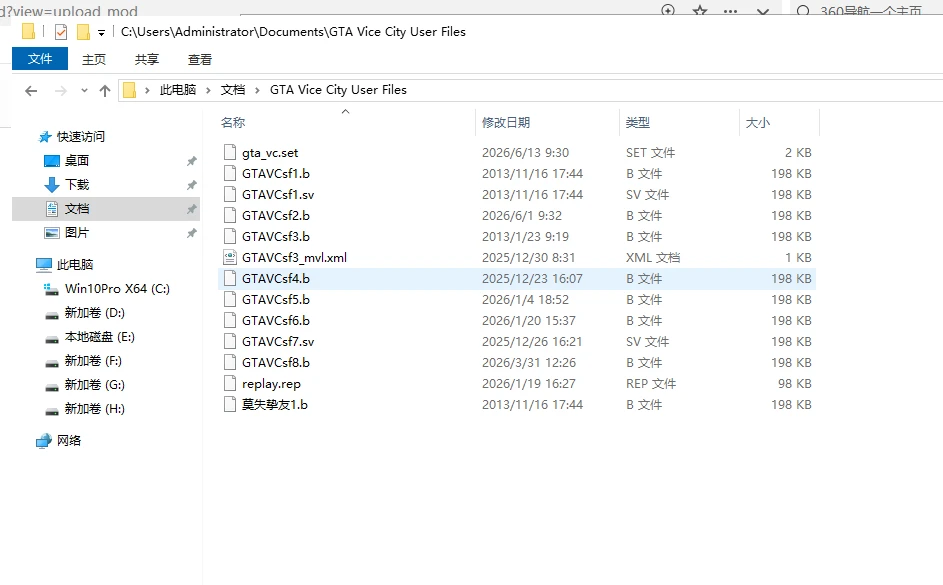Image resolution: width=943 pixels, height=585 pixels.
Task: Select XML icon of GTAVCsf3_mvl.xml
Action: click(x=230, y=257)
